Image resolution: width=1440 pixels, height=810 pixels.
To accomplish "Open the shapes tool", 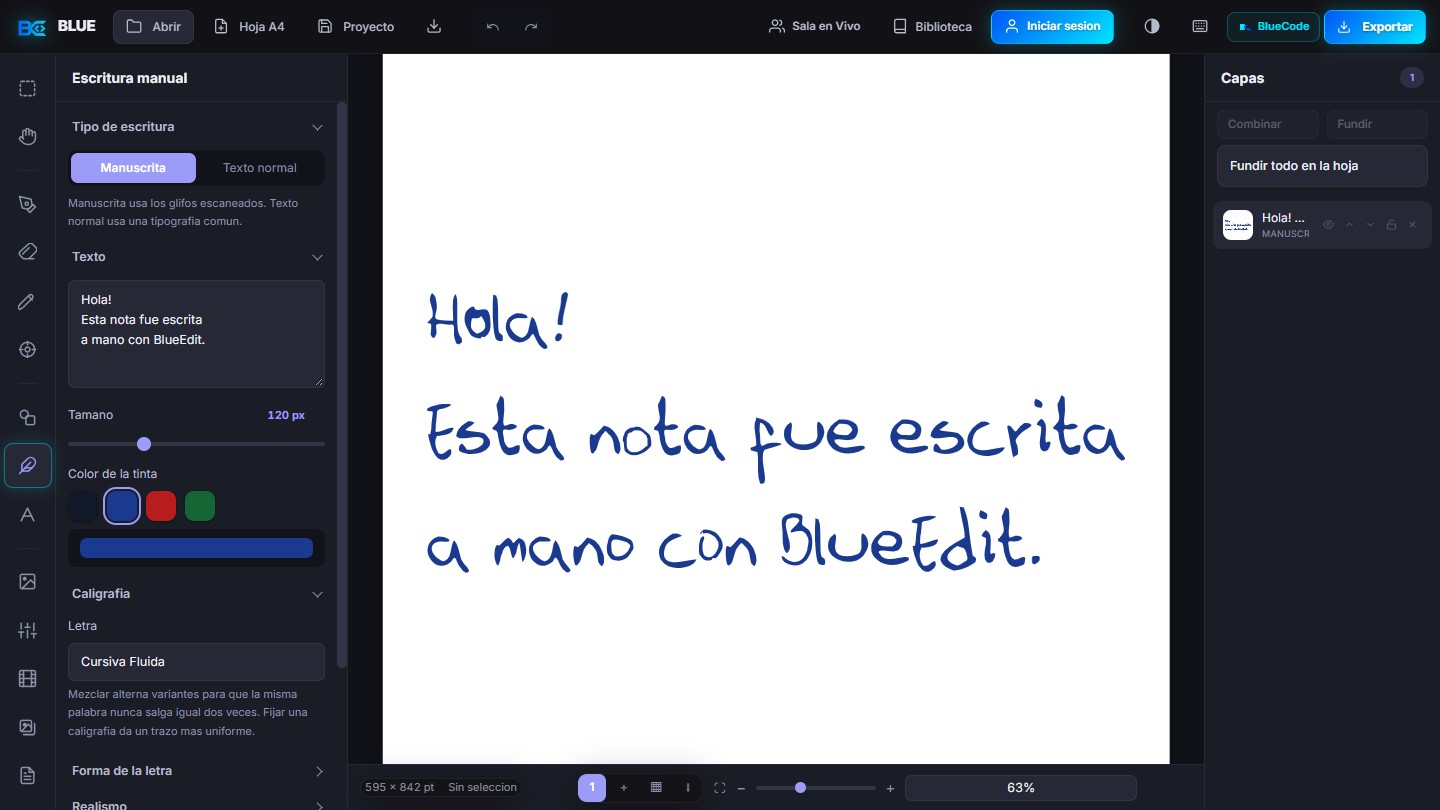I will (x=28, y=418).
